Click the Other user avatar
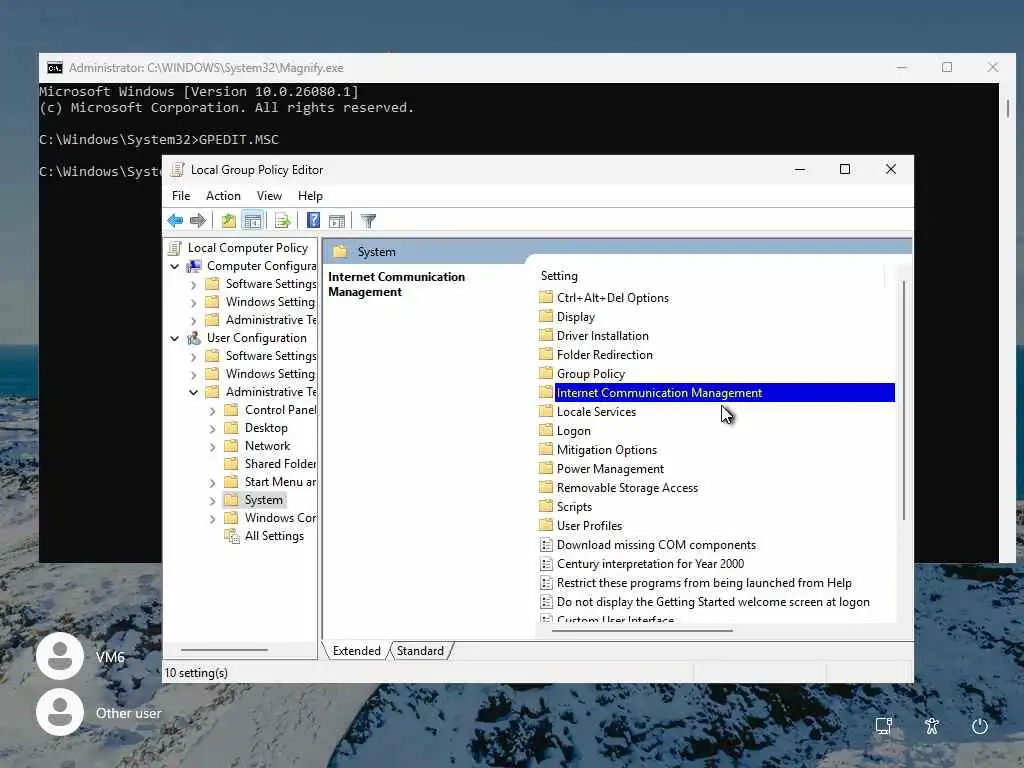 click(x=60, y=712)
